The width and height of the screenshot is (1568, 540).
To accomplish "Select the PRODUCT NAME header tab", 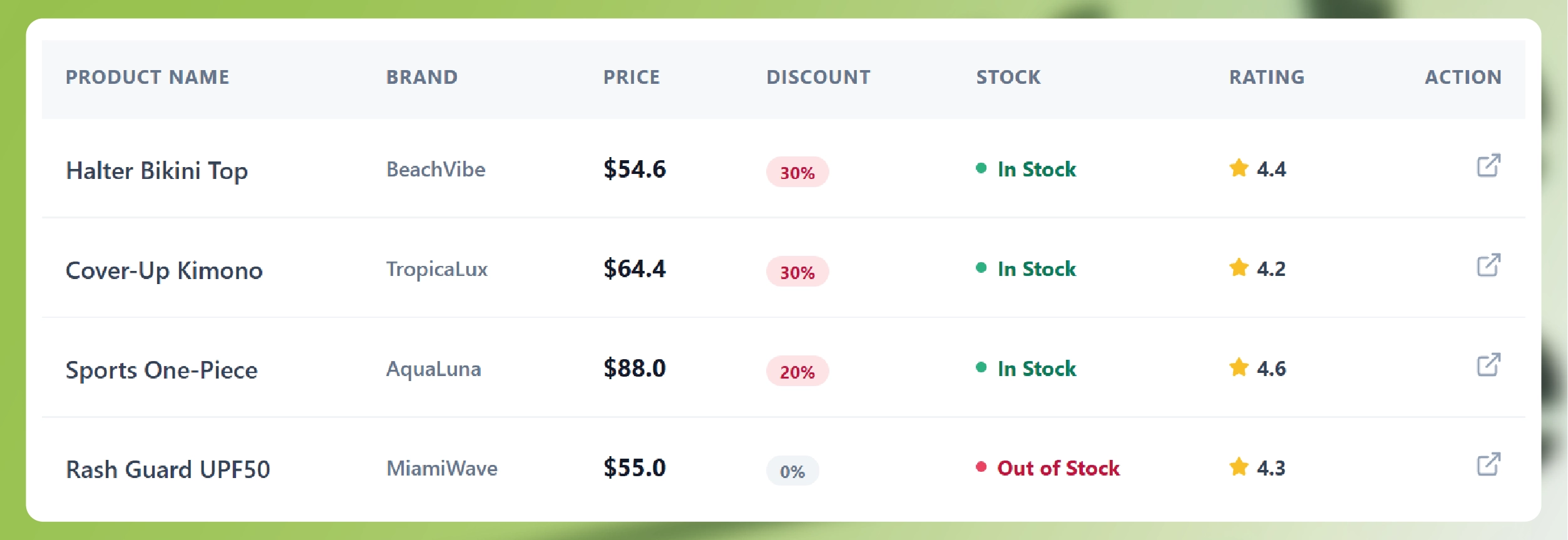I will [148, 77].
